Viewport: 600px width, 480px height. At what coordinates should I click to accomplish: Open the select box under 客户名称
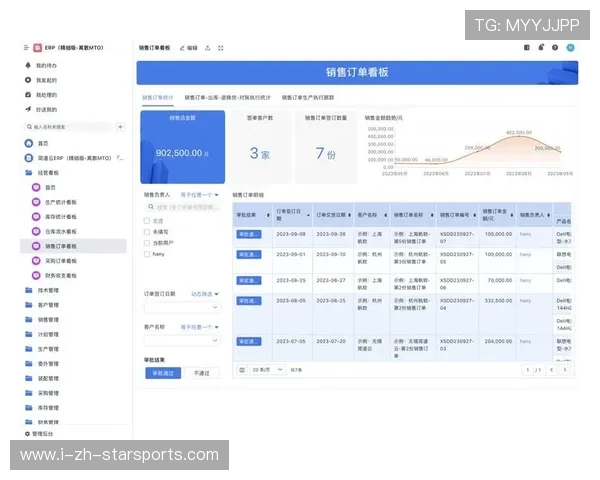point(182,340)
